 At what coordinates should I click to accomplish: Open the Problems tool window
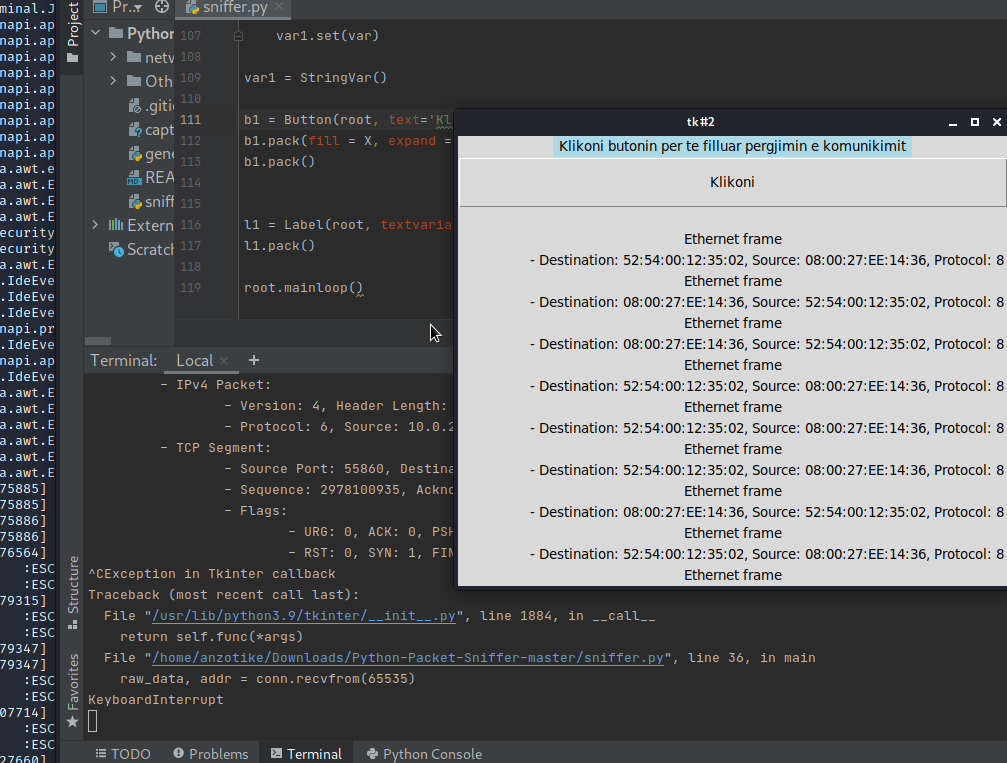211,753
